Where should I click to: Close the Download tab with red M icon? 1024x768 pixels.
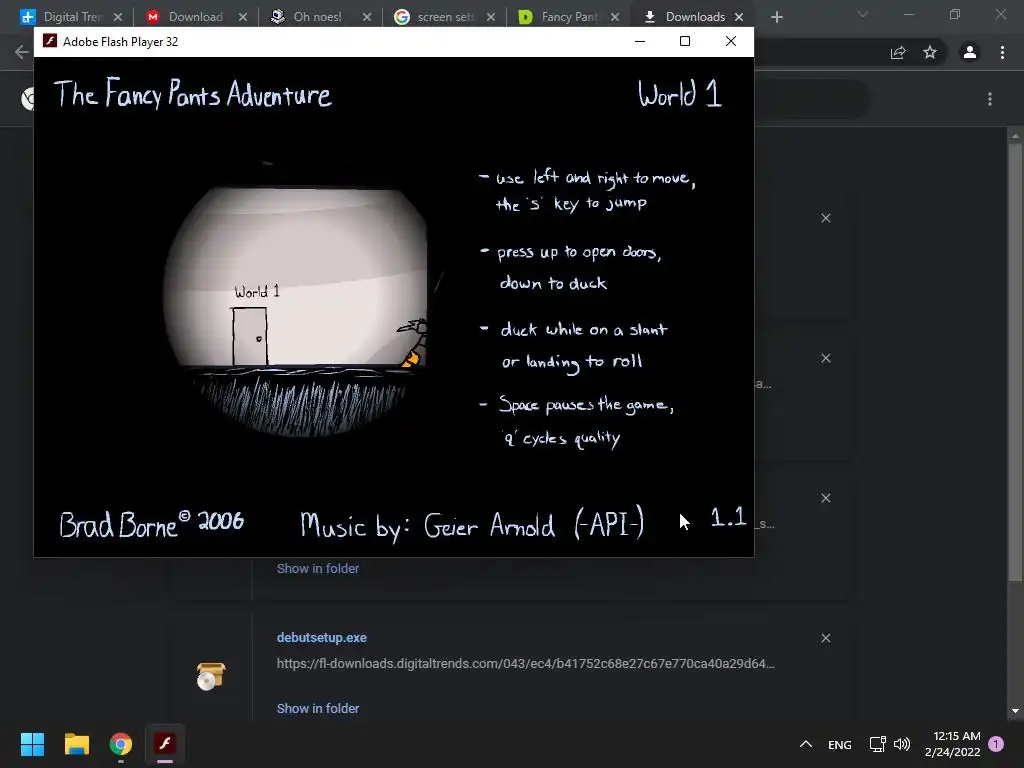click(242, 17)
